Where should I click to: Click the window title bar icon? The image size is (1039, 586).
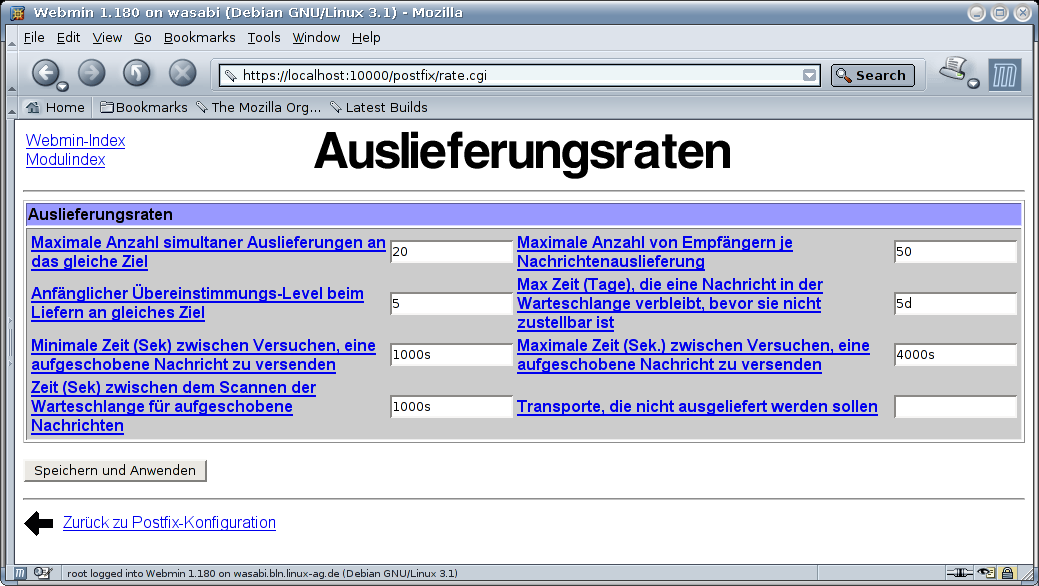pyautogui.click(x=17, y=13)
